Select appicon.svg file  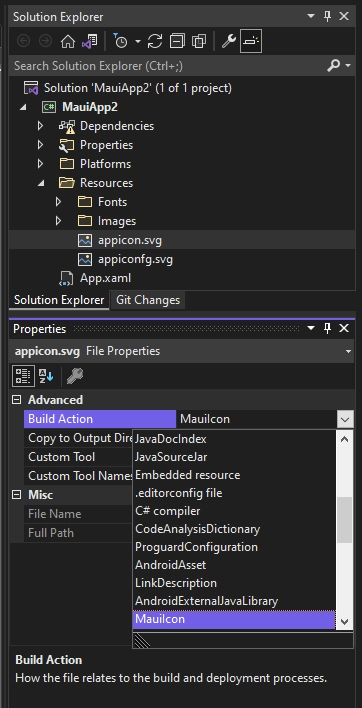[130, 240]
